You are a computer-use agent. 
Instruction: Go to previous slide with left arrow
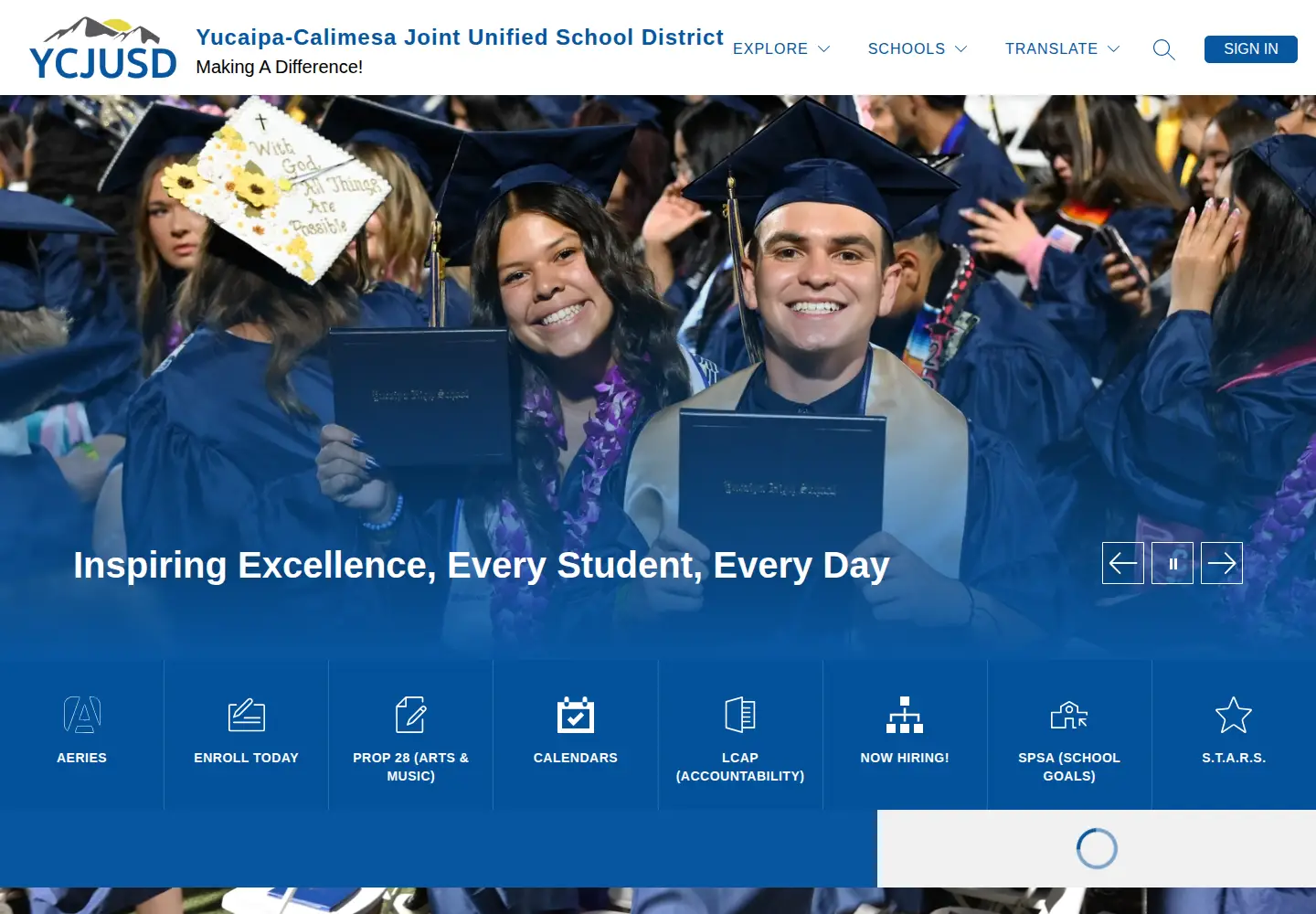pos(1123,563)
